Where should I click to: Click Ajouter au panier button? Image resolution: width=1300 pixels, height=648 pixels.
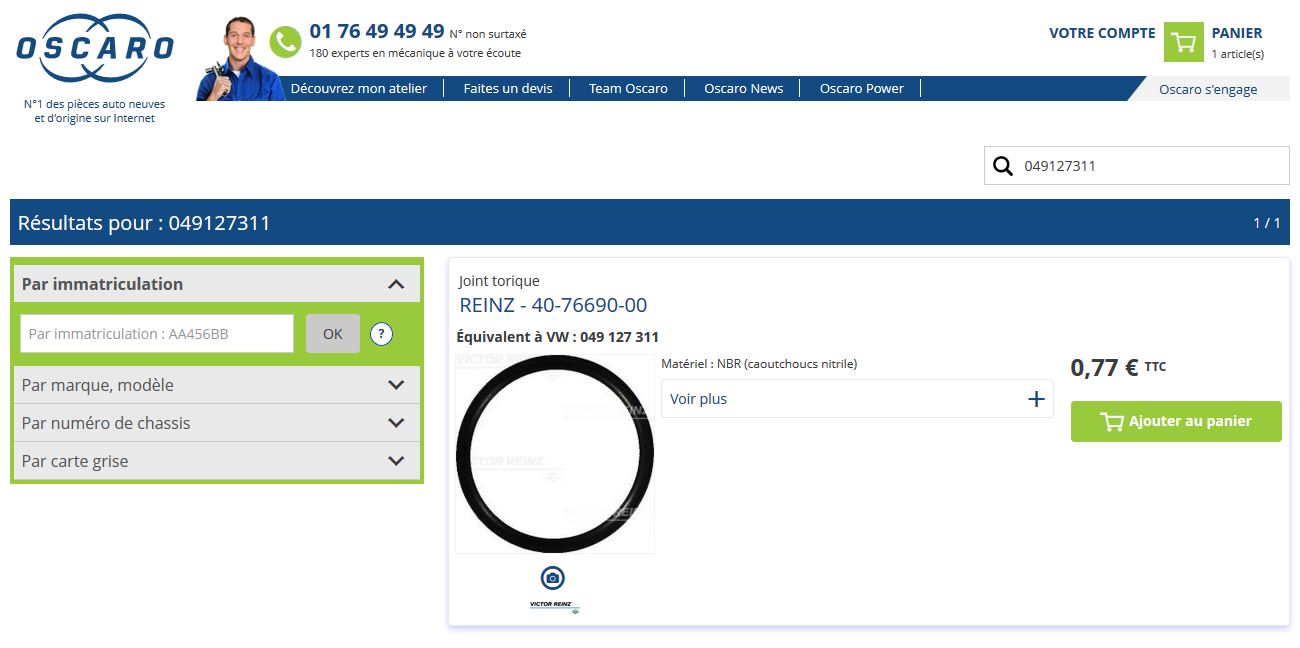1176,421
